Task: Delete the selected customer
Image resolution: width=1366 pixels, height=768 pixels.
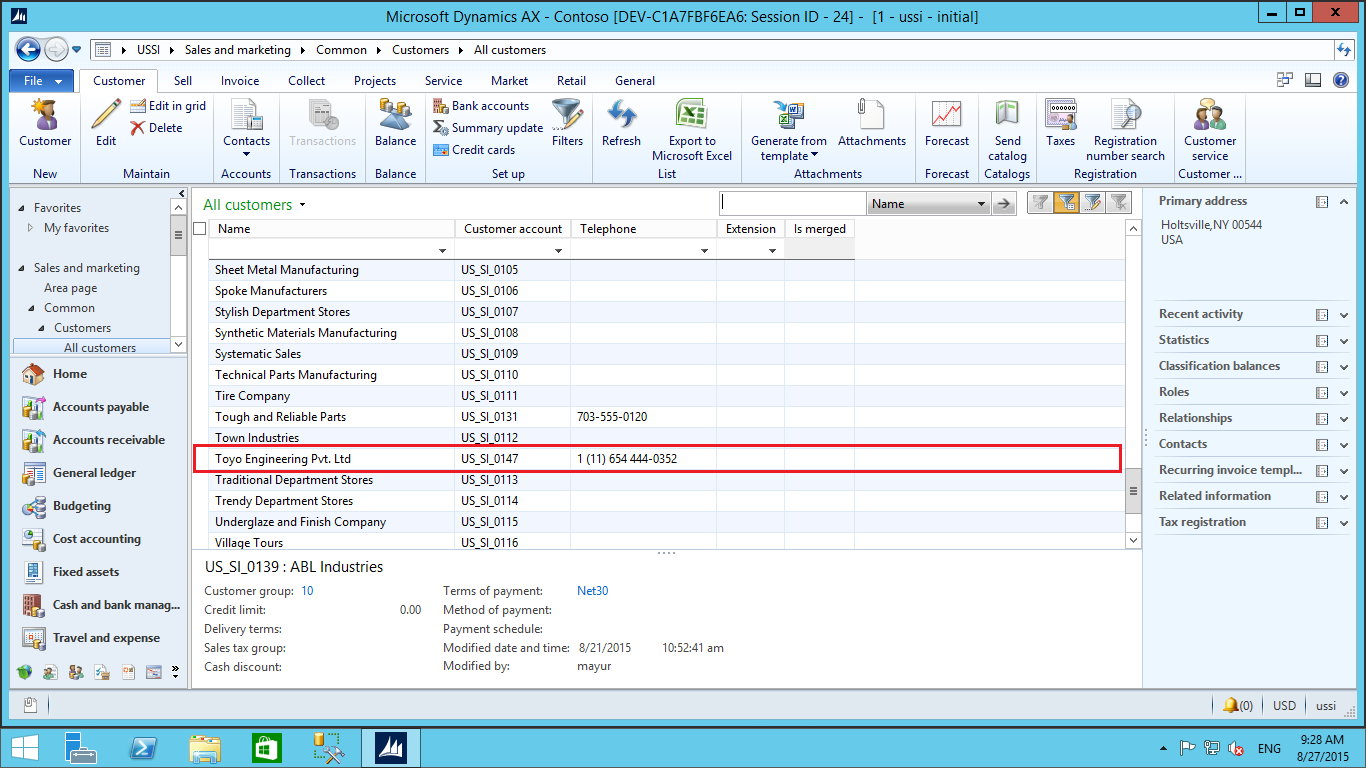Action: [x=157, y=128]
